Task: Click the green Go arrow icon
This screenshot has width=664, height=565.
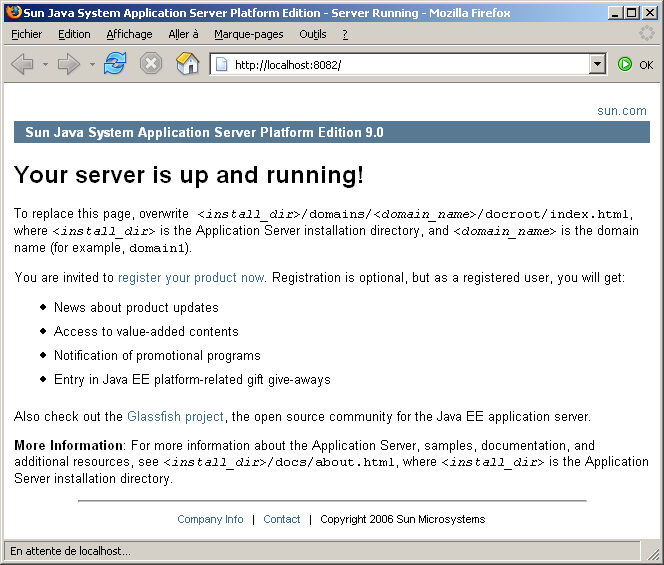Action: [x=625, y=64]
